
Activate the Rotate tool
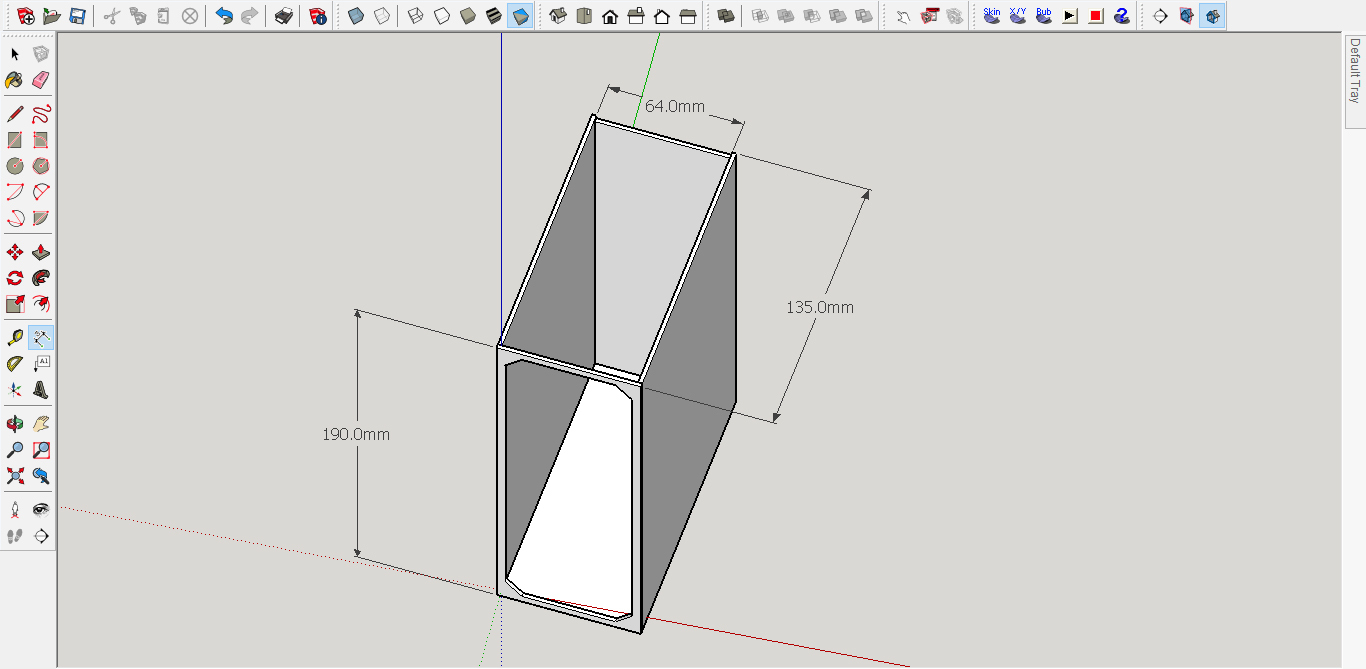(x=15, y=278)
